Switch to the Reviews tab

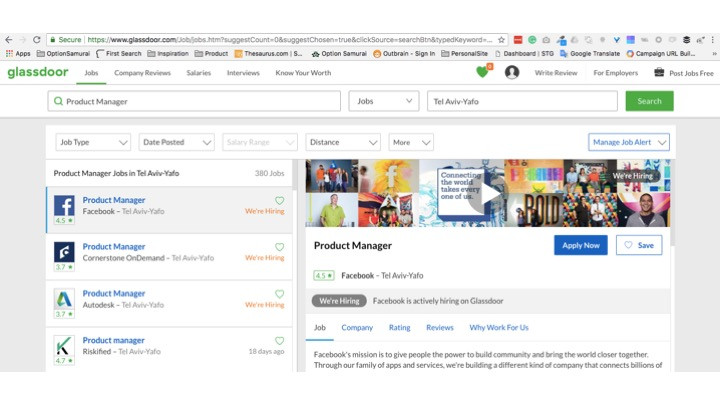pos(439,327)
